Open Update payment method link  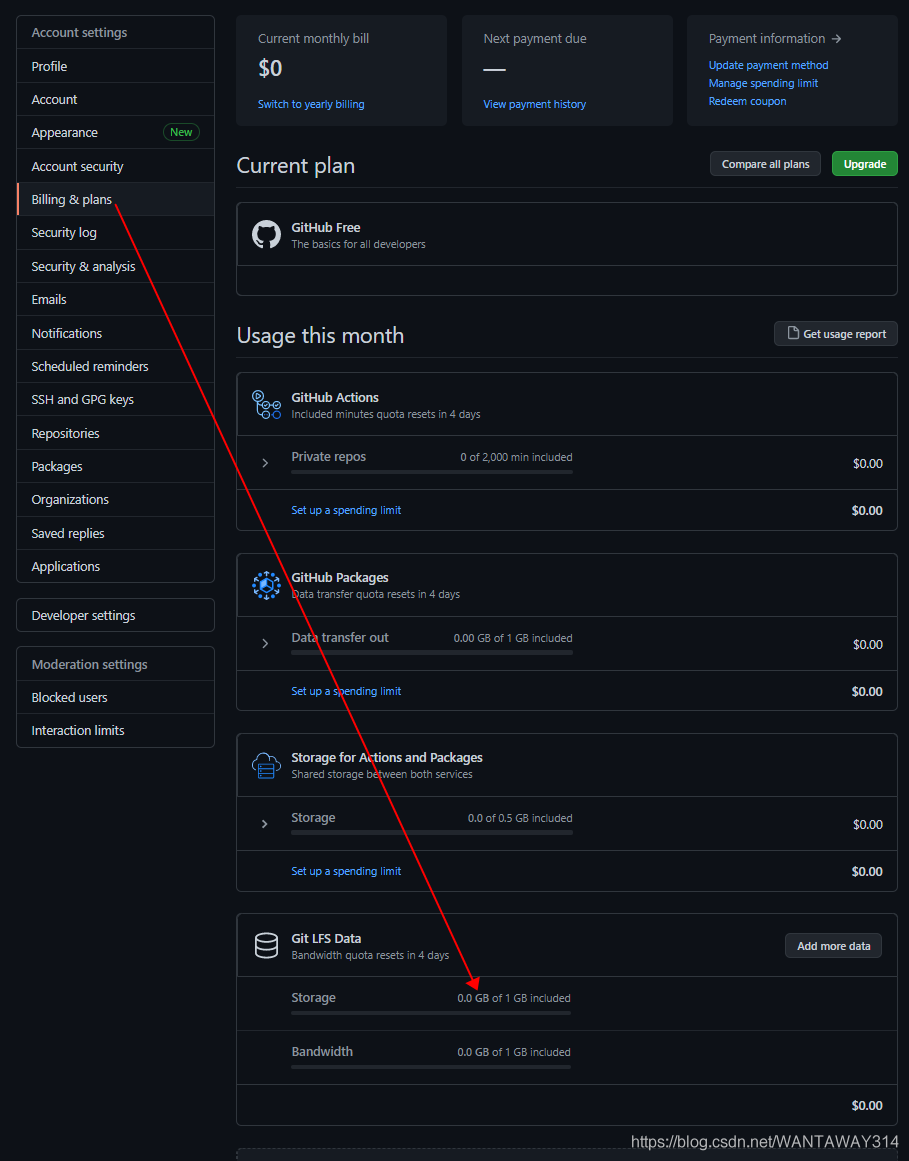pyautogui.click(x=768, y=65)
